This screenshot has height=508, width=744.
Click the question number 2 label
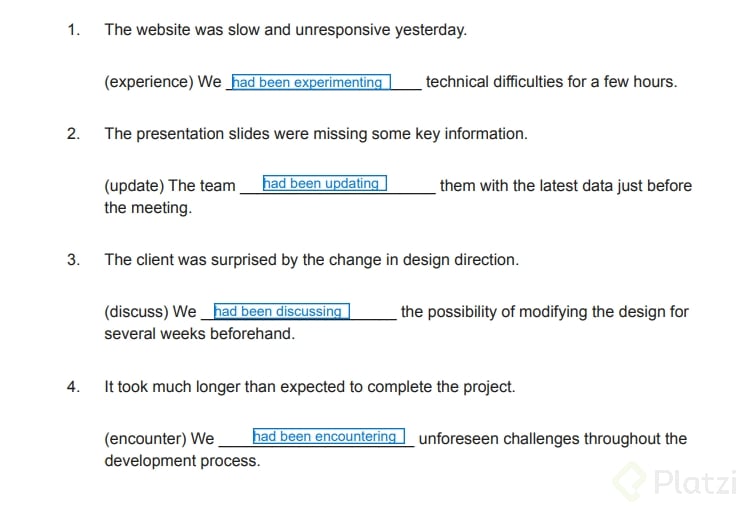point(73,134)
